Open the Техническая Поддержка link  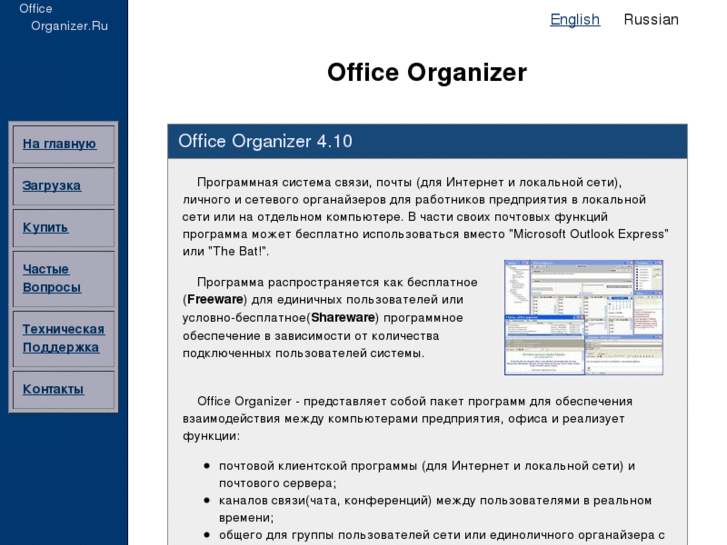(x=64, y=338)
